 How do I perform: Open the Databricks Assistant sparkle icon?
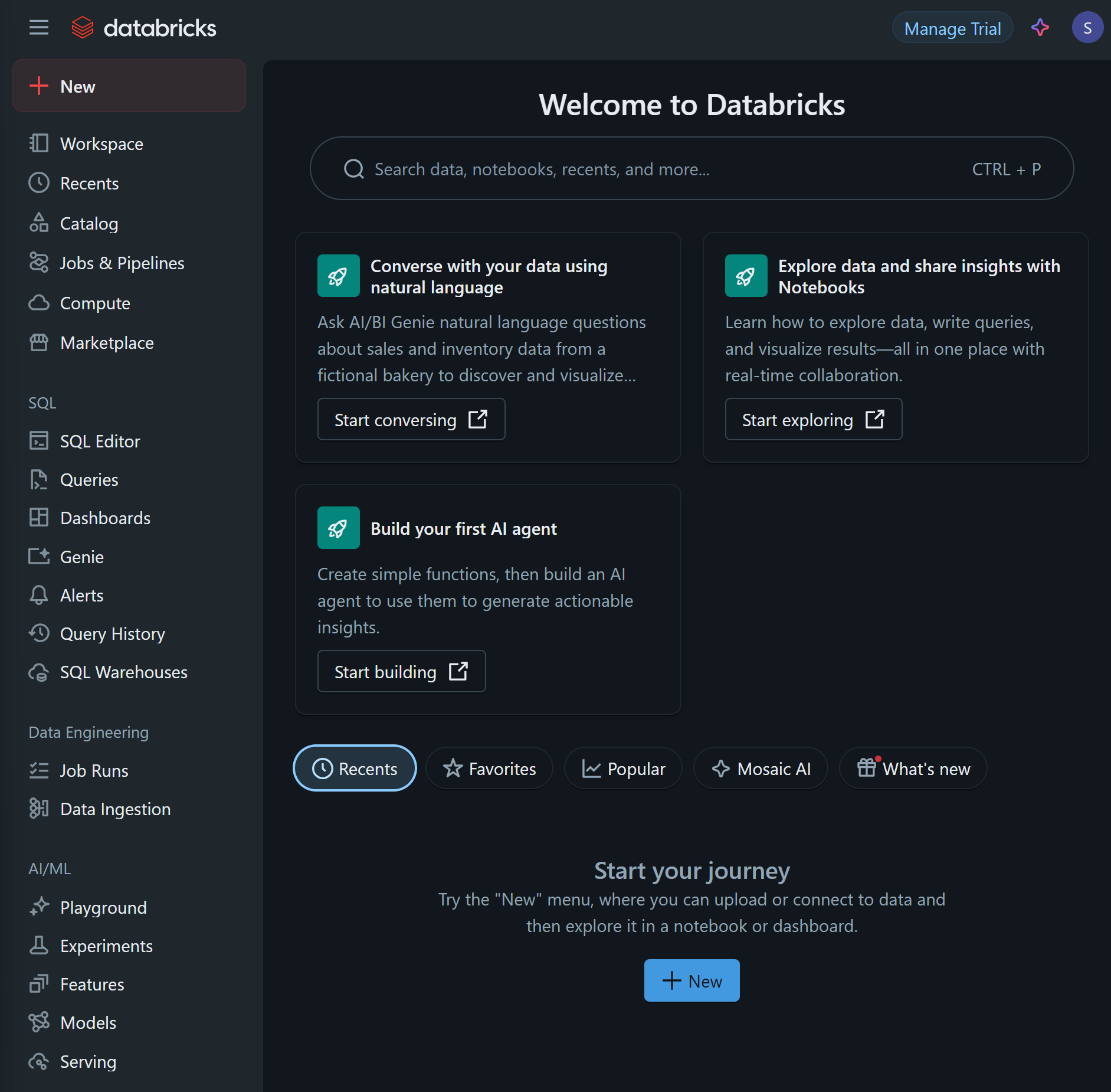(1040, 28)
